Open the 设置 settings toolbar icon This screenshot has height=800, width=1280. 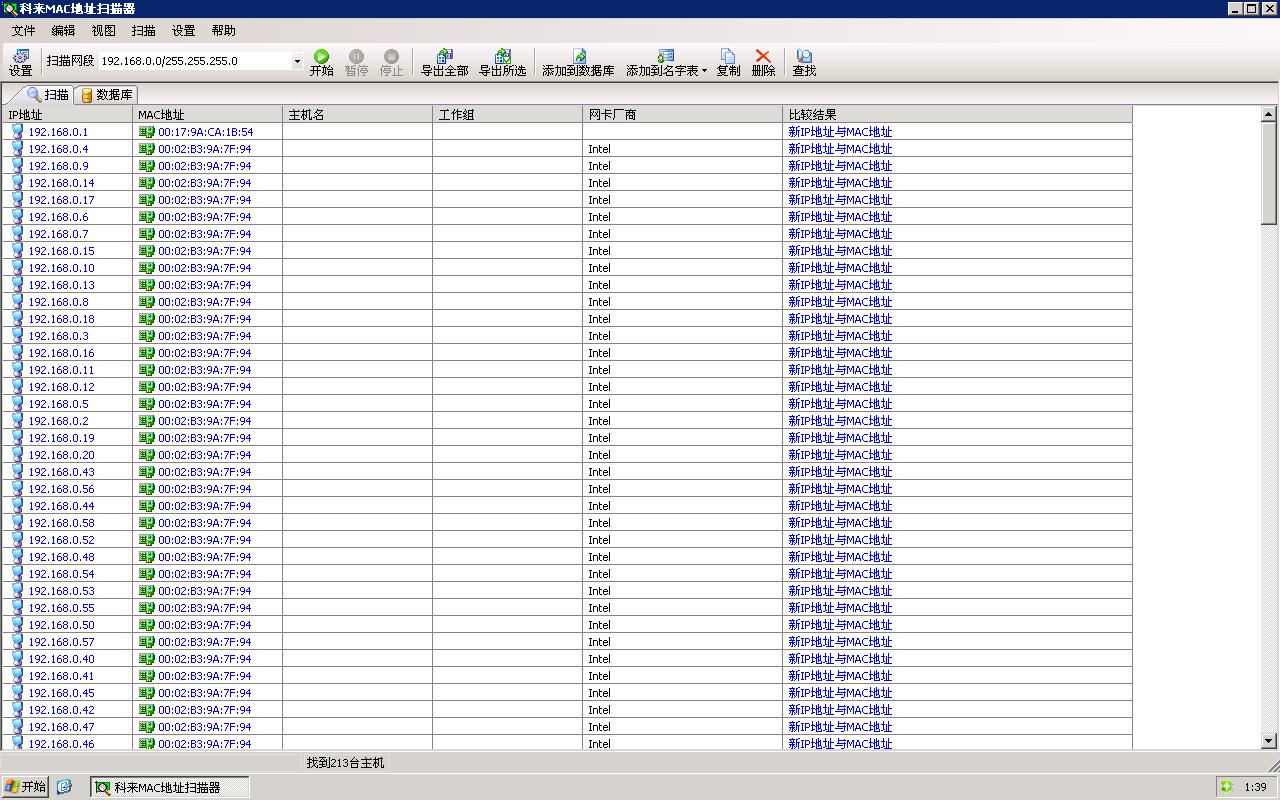pos(21,62)
